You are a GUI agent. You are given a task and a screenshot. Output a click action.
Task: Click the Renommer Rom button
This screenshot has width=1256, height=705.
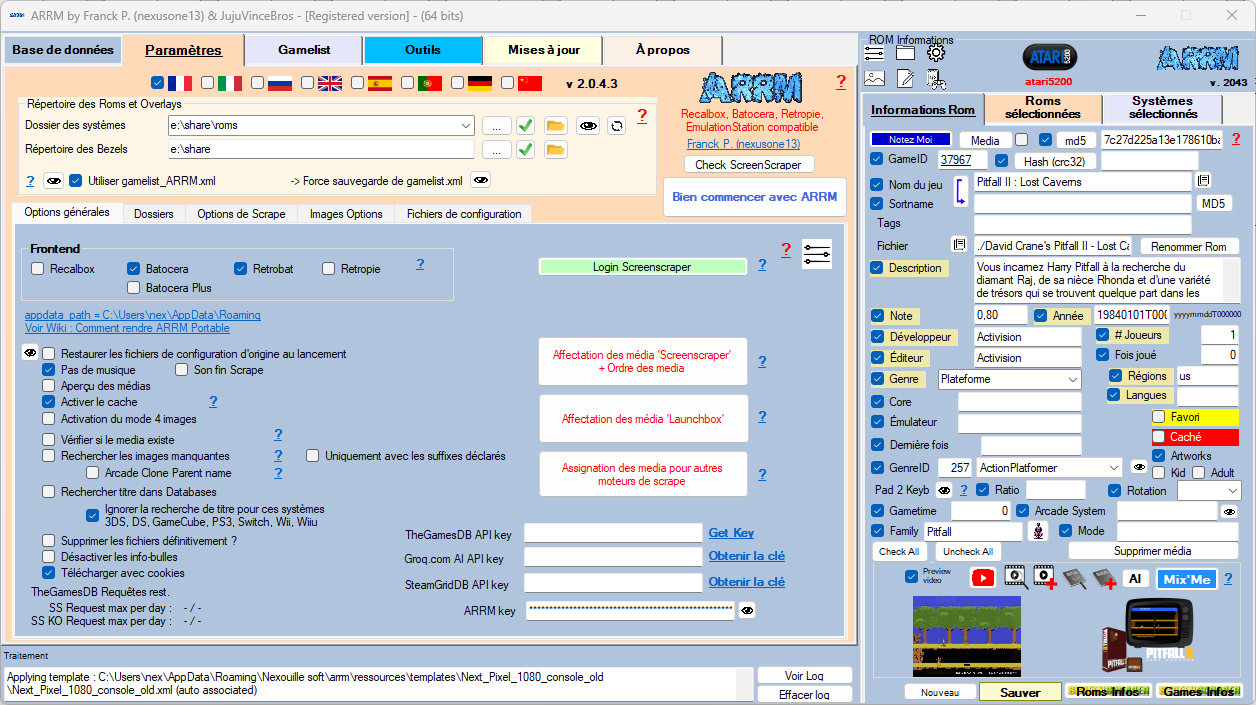click(1189, 246)
